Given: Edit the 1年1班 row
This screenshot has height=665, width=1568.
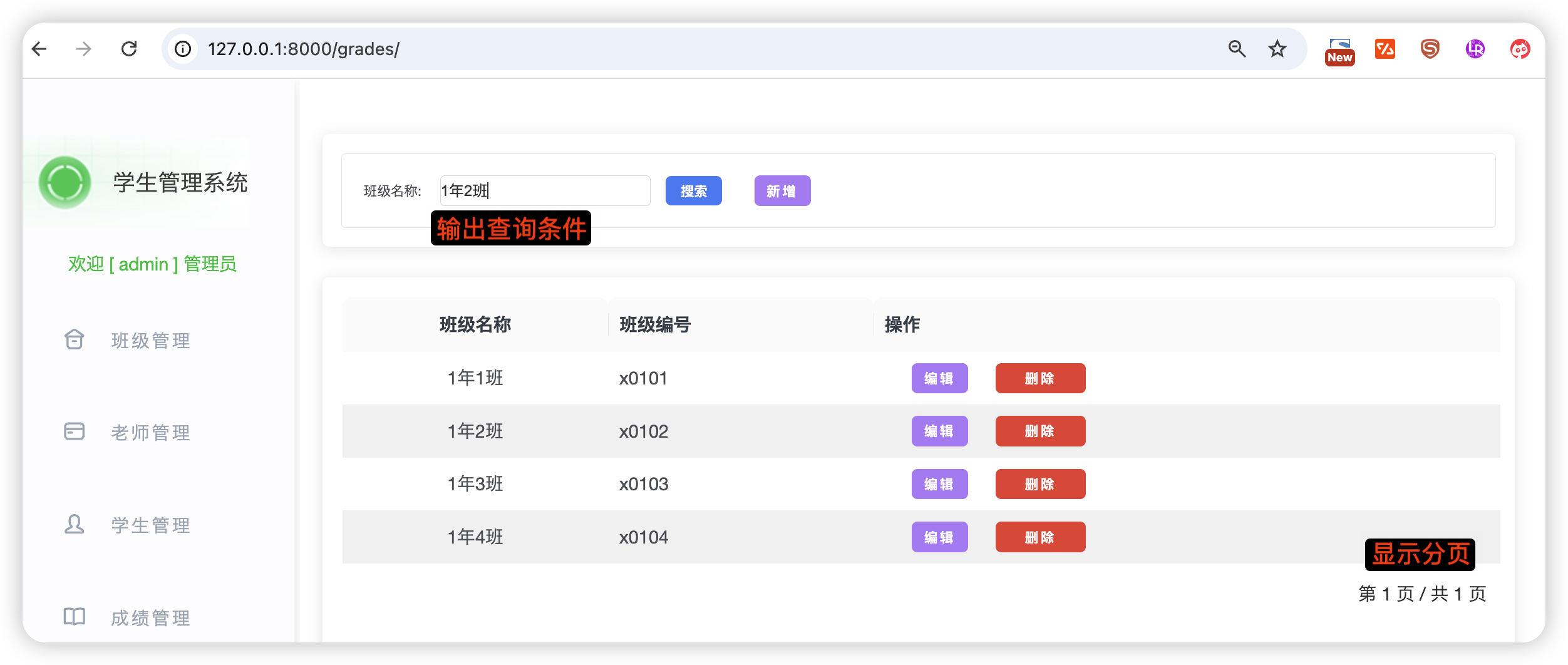Looking at the screenshot, I should [x=939, y=378].
